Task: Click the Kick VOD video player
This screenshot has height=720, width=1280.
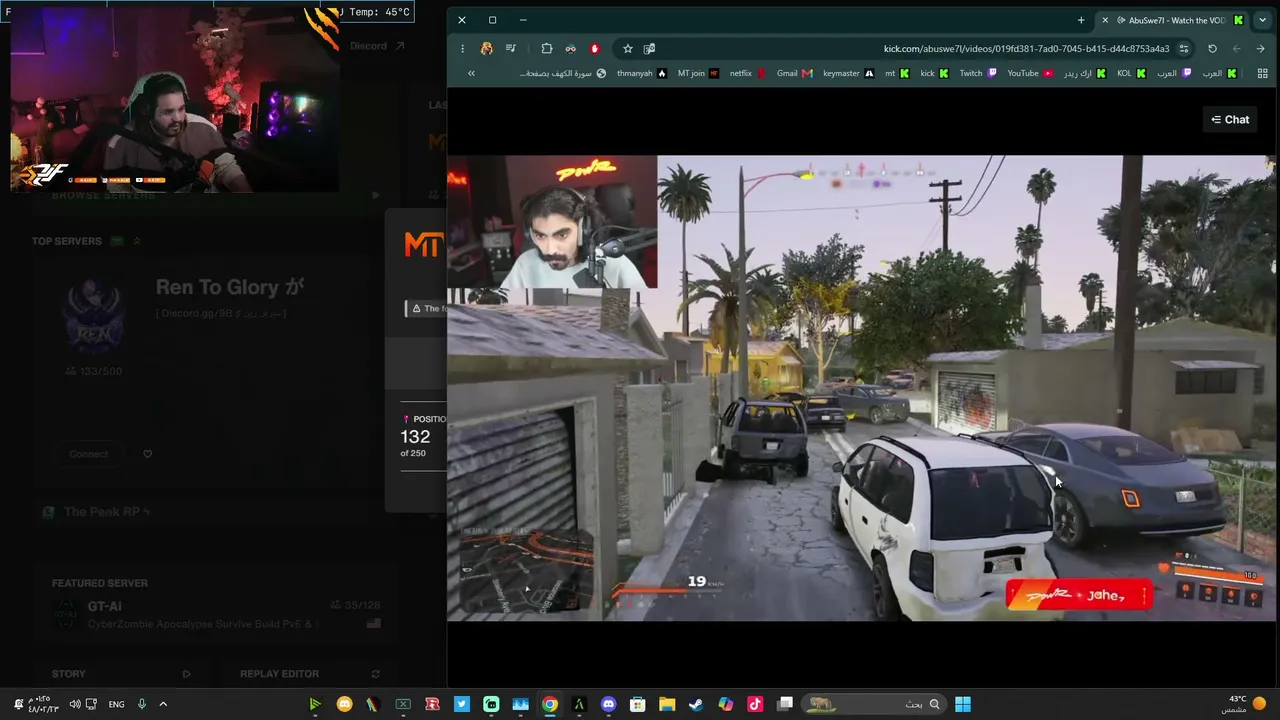Action: tap(861, 388)
